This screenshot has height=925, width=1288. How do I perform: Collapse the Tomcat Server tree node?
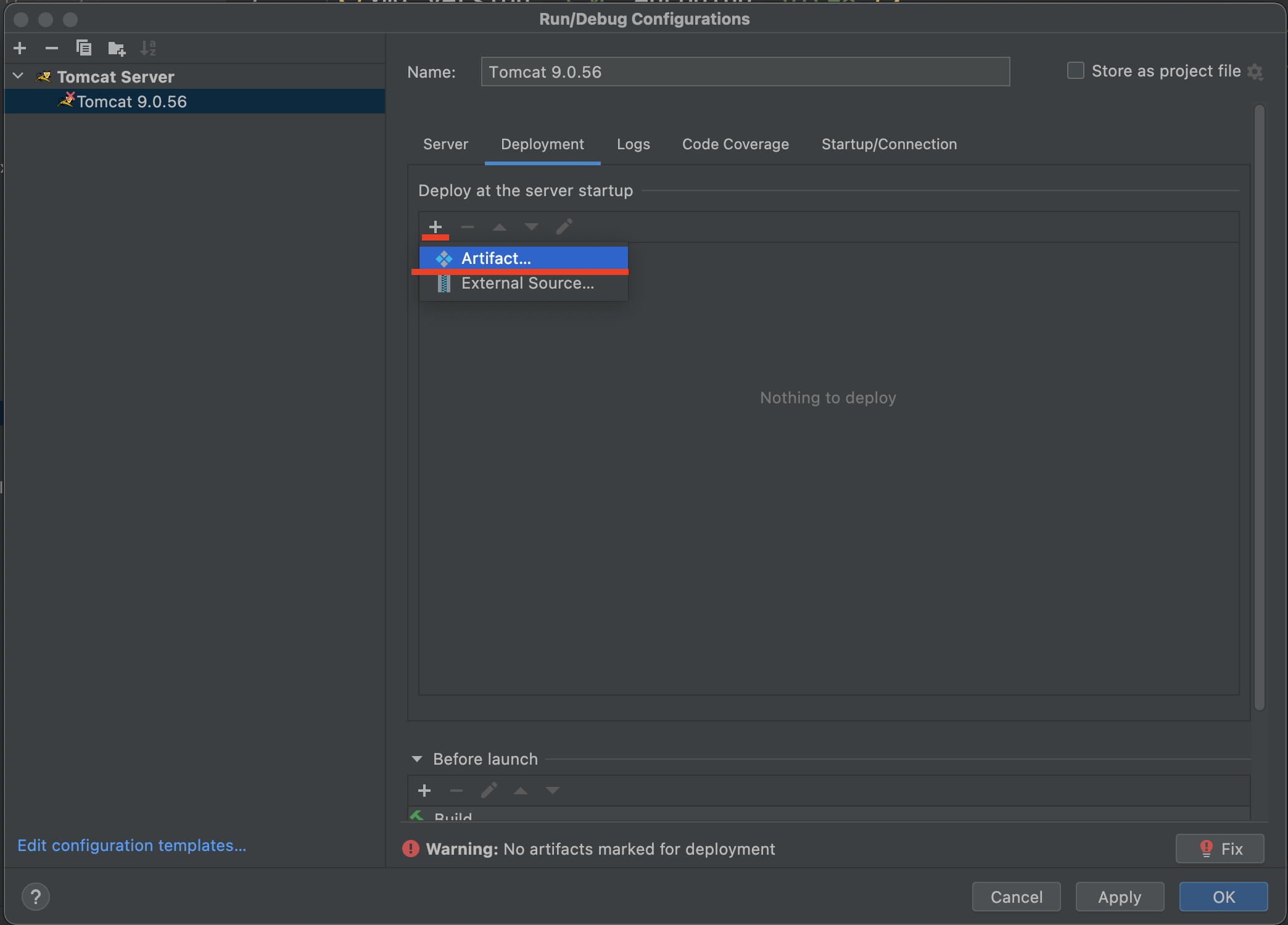pos(18,76)
